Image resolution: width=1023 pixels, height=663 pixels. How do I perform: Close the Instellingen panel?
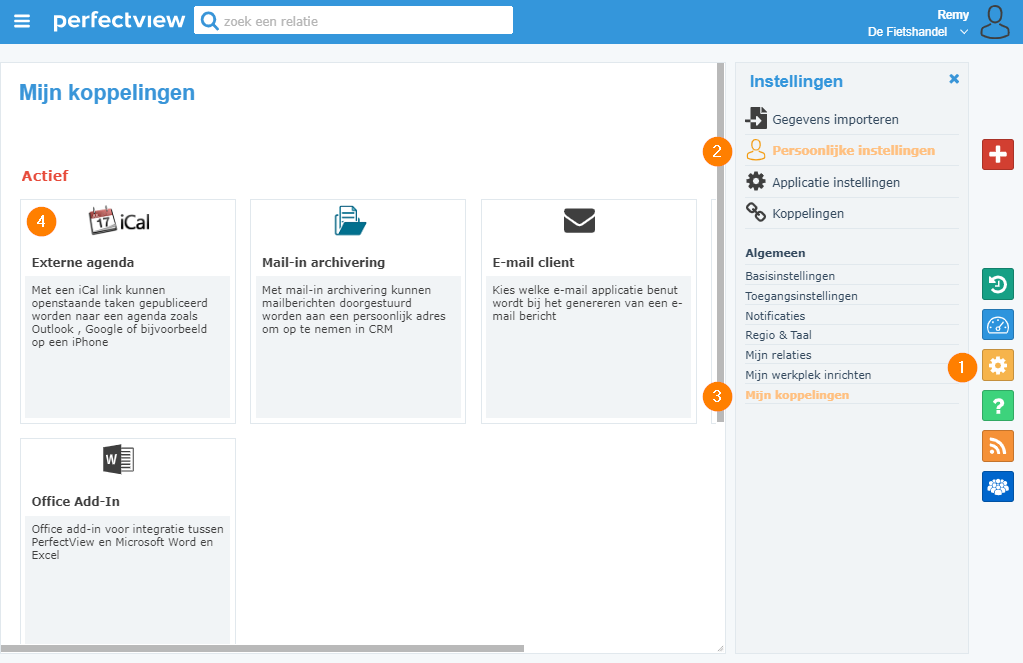click(954, 79)
